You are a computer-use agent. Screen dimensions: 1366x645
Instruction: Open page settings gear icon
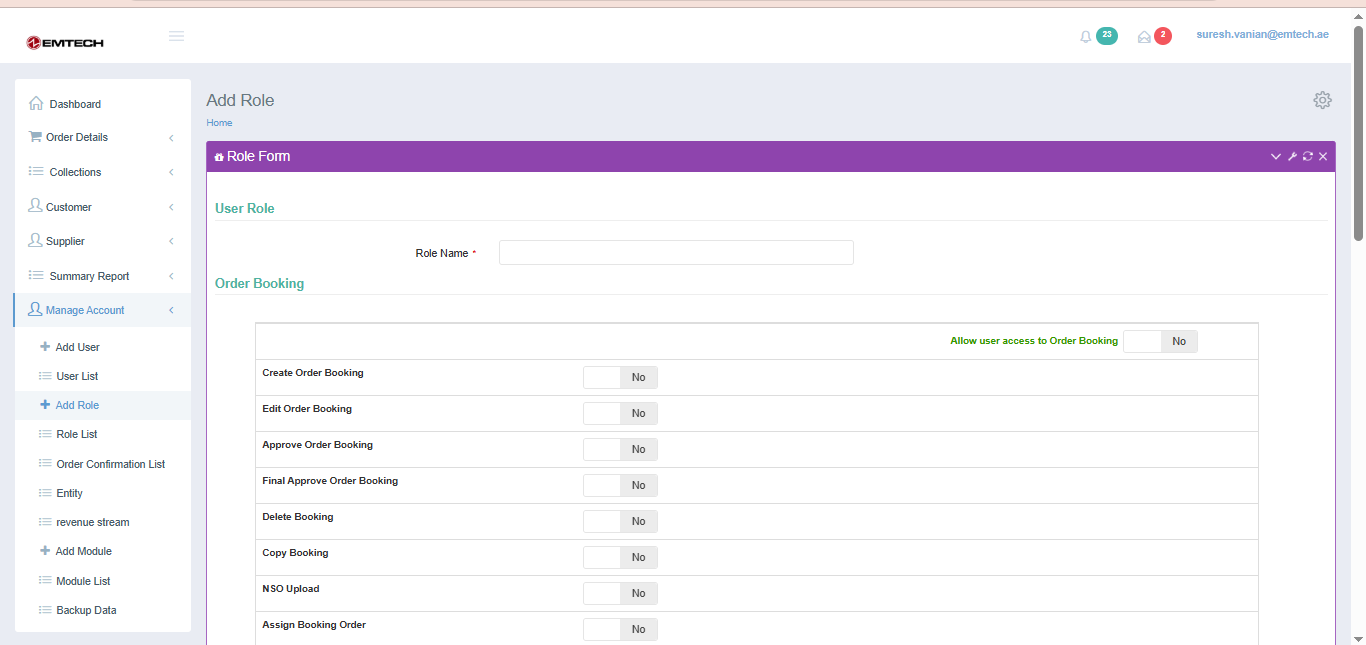coord(1322,100)
